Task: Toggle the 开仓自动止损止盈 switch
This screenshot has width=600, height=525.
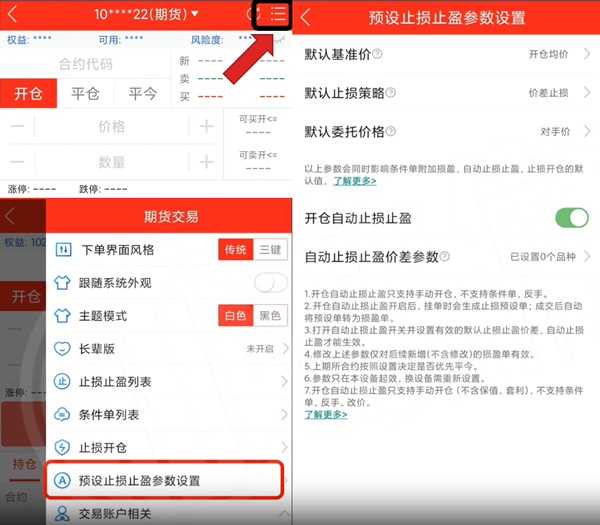Action: click(x=572, y=218)
